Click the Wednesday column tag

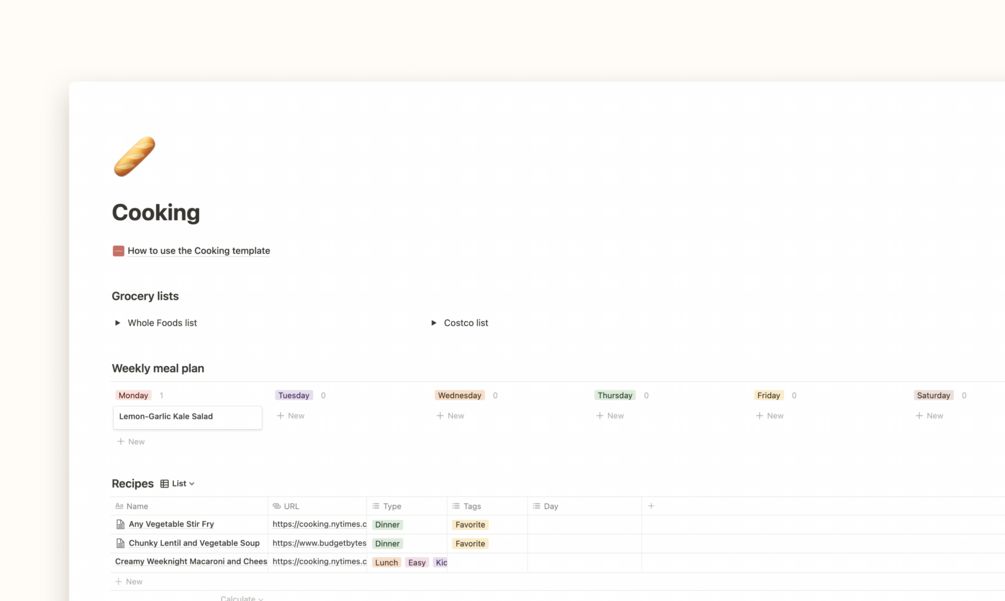pyautogui.click(x=460, y=395)
